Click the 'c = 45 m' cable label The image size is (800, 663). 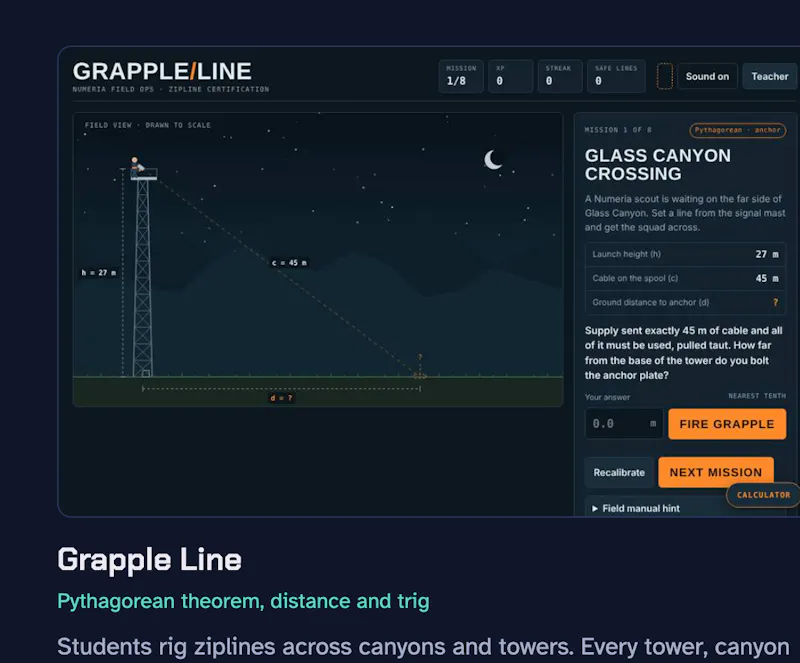pyautogui.click(x=289, y=263)
